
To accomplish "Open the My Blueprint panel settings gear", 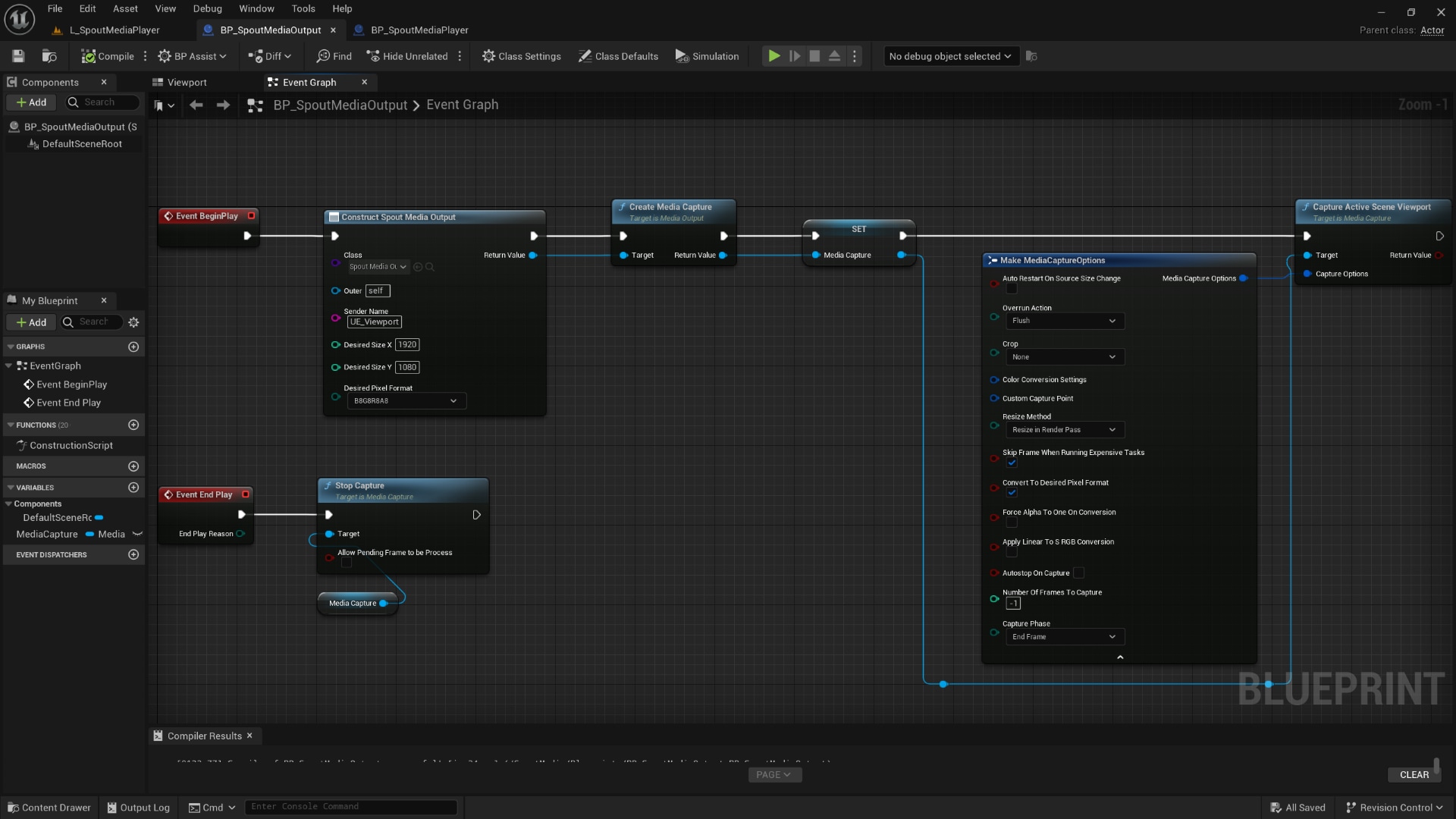I will coord(133,322).
